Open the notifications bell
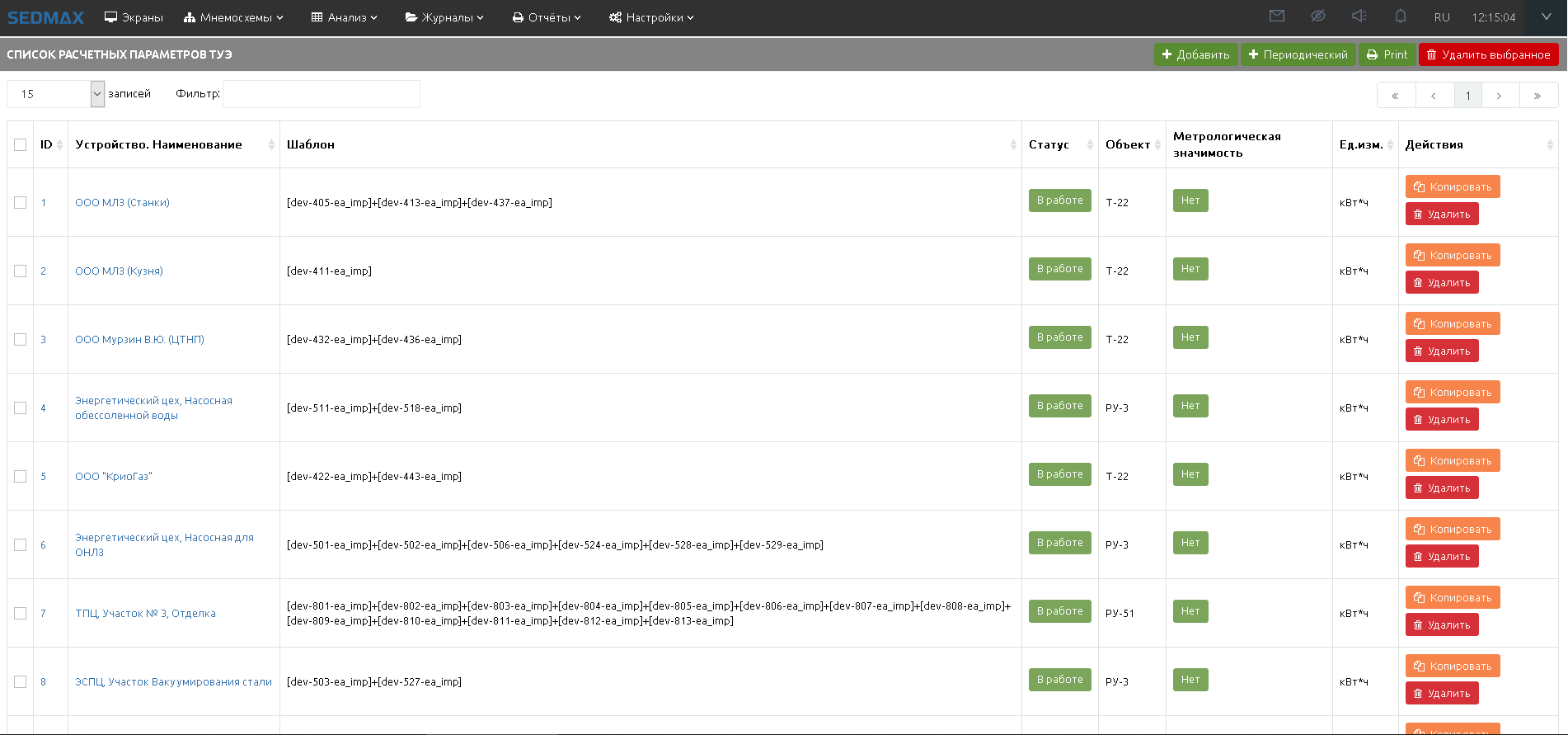 click(1401, 16)
